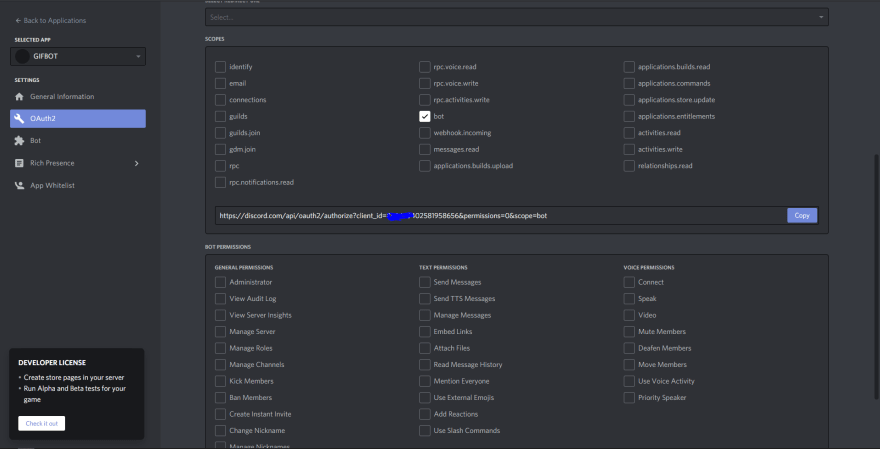This screenshot has height=449, width=880.
Task: Tick the messages.read scope
Action: tap(424, 149)
